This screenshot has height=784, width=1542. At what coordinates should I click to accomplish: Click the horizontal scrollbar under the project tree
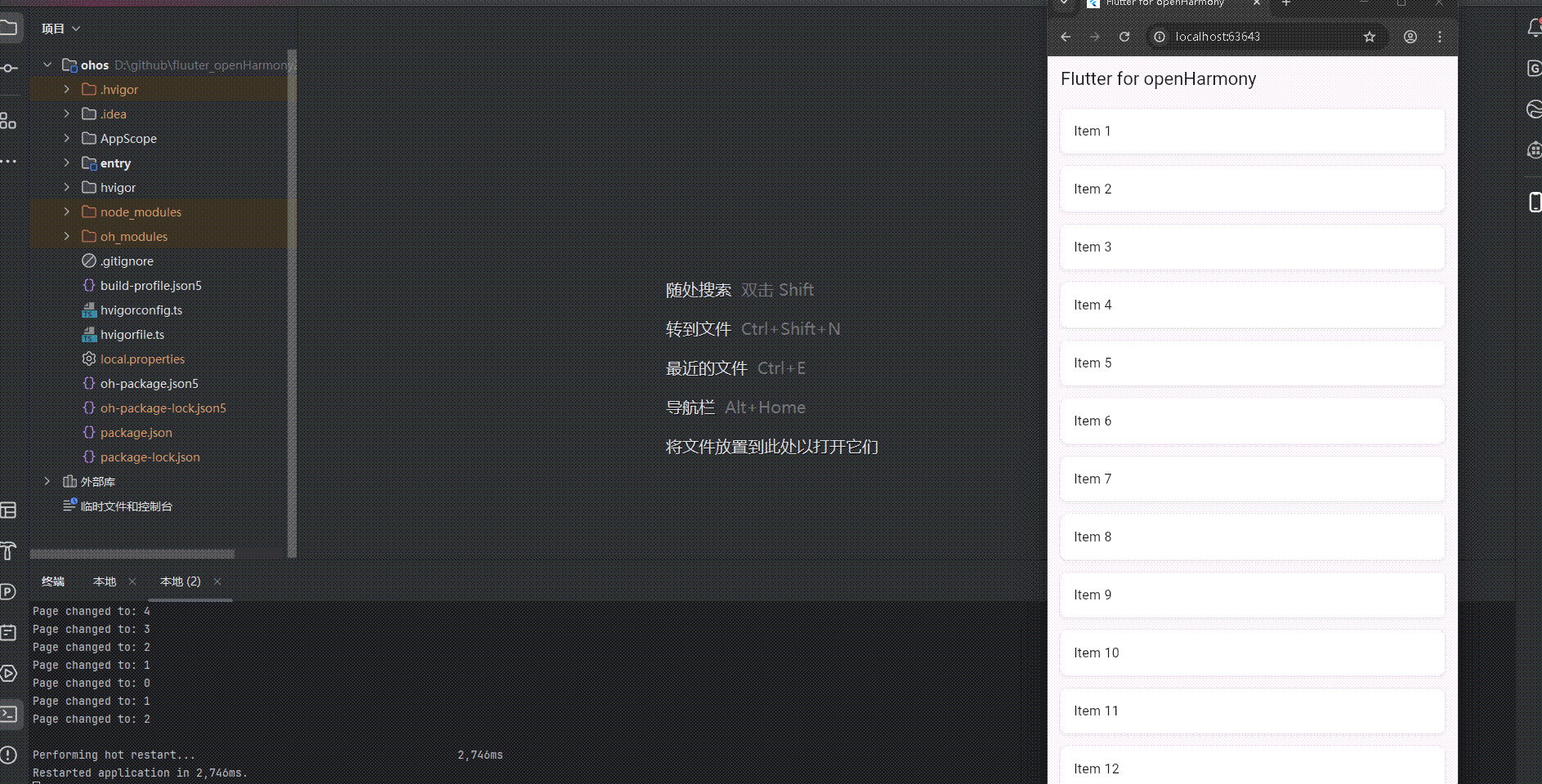131,554
